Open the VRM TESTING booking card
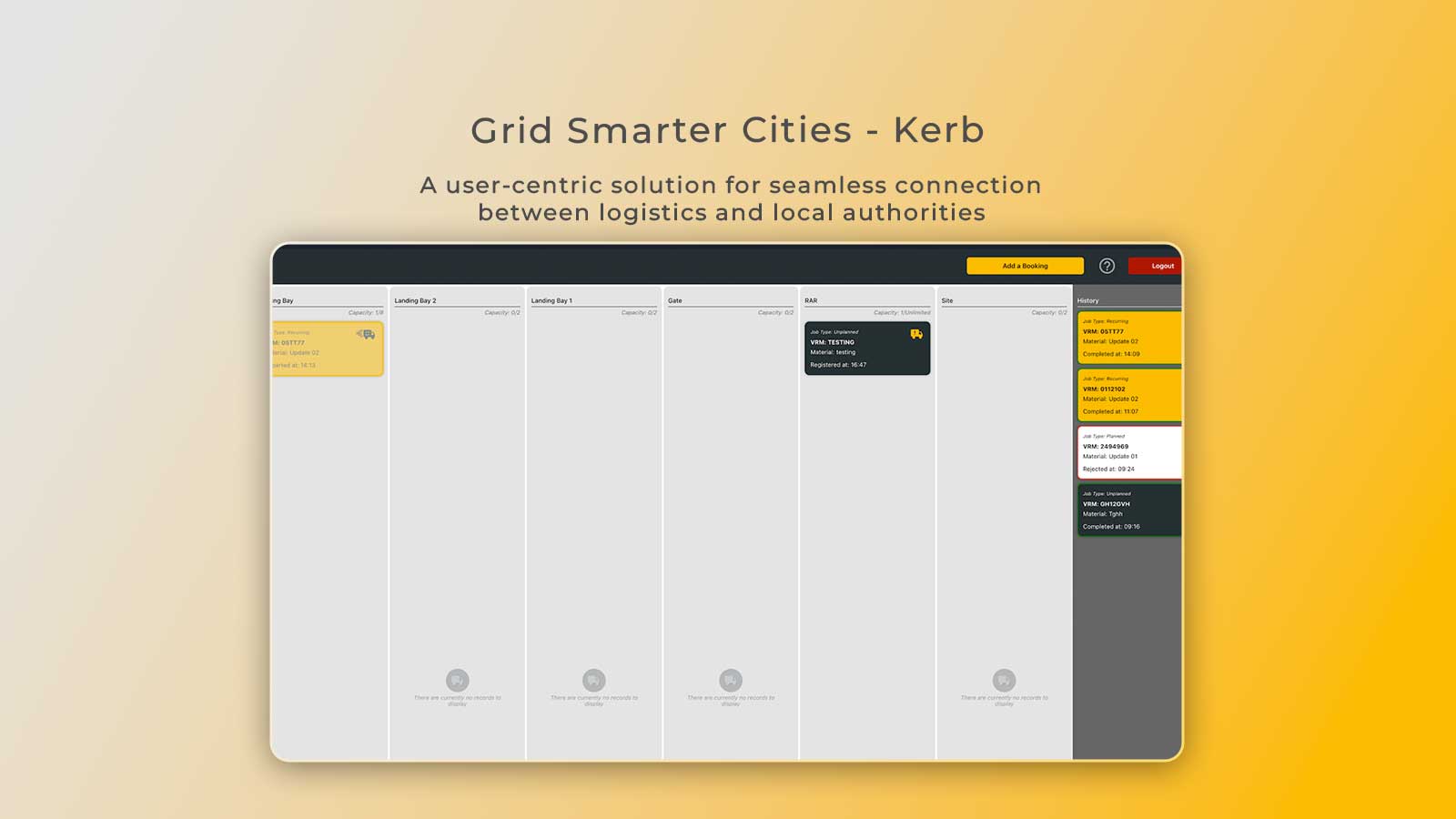The height and width of the screenshot is (819, 1456). click(x=867, y=348)
